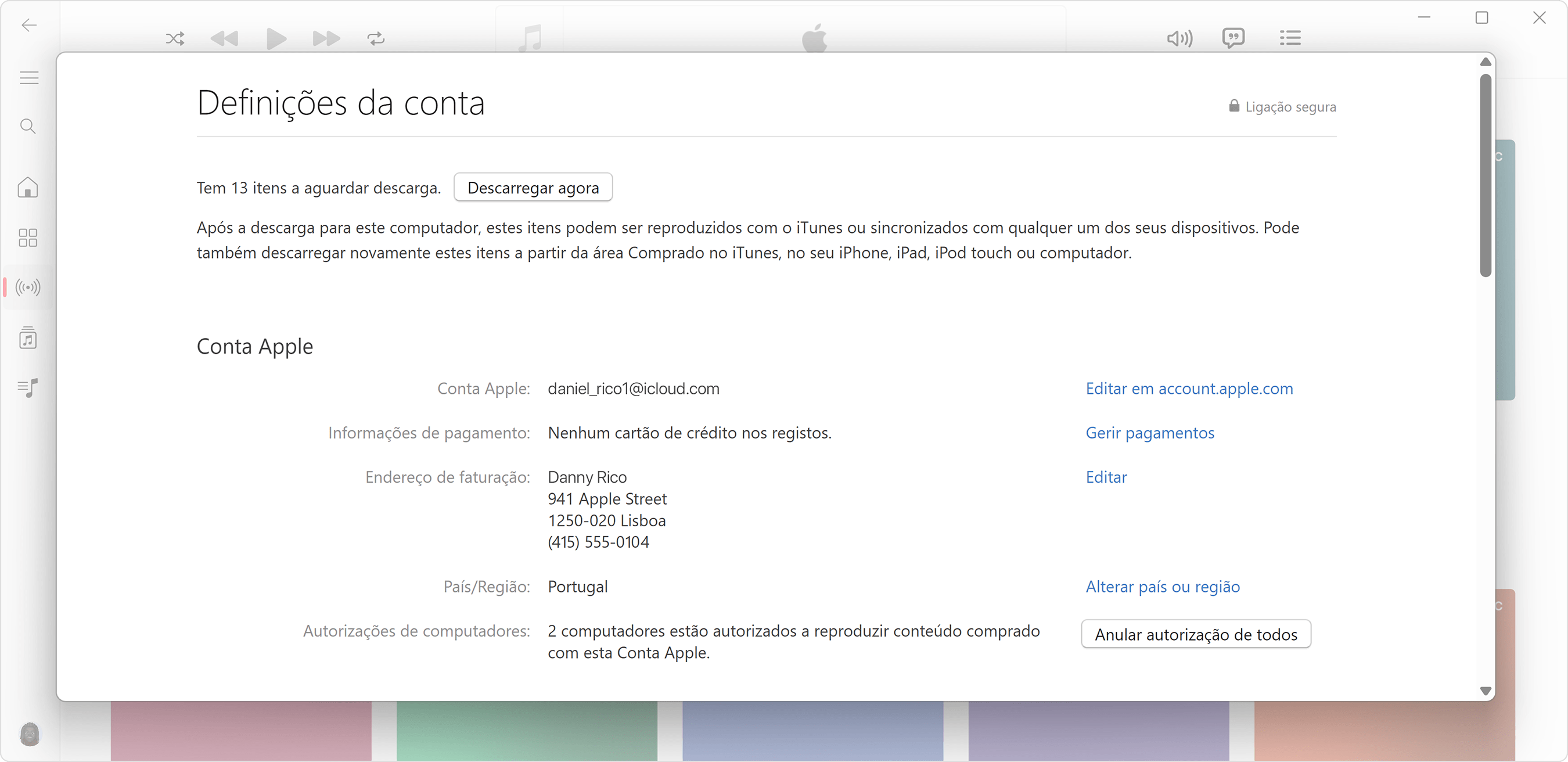This screenshot has height=762, width=1568.
Task: Click the Ligação segura lock indicator
Action: pos(1282,106)
